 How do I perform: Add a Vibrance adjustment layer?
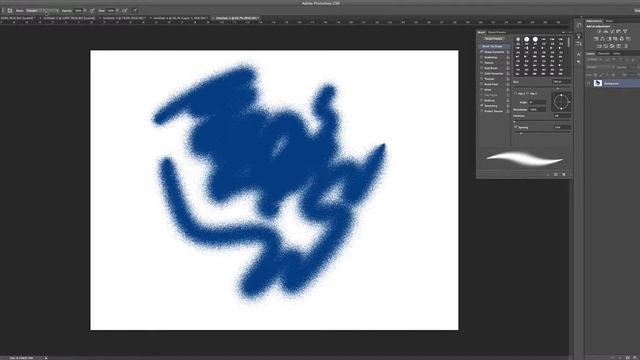625,31
